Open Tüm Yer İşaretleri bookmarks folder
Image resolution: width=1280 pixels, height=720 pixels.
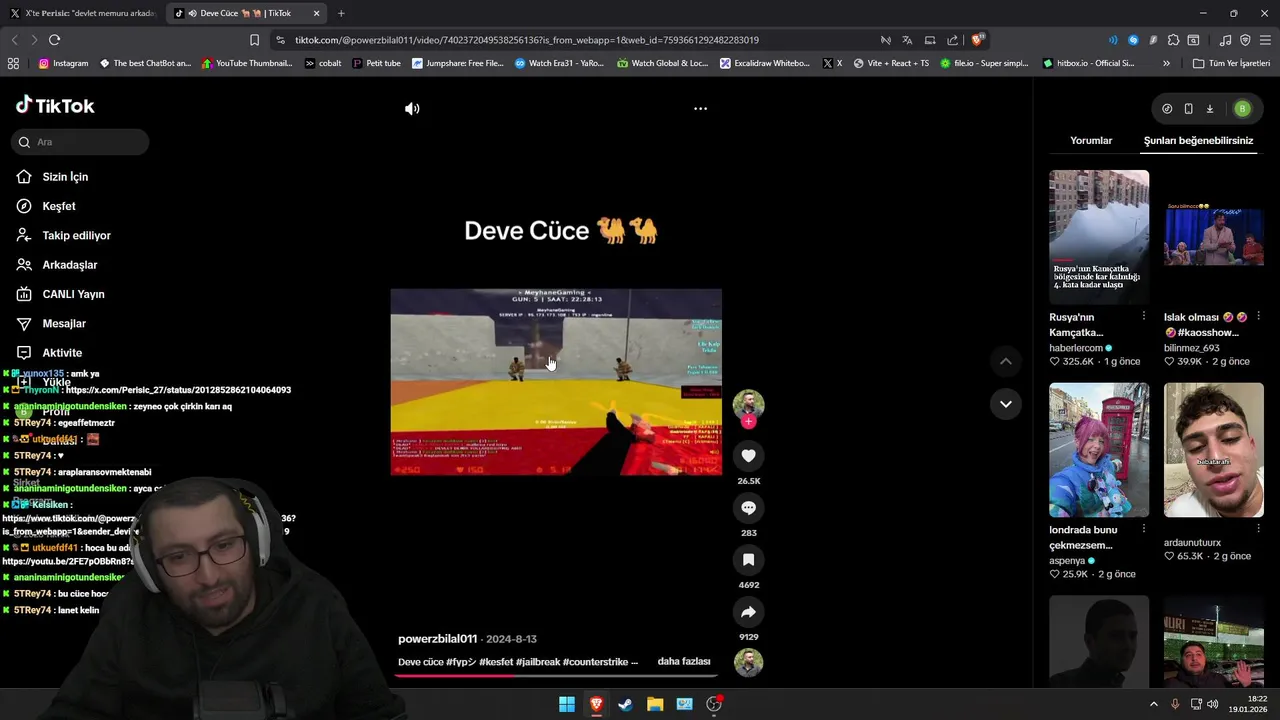(x=1231, y=63)
